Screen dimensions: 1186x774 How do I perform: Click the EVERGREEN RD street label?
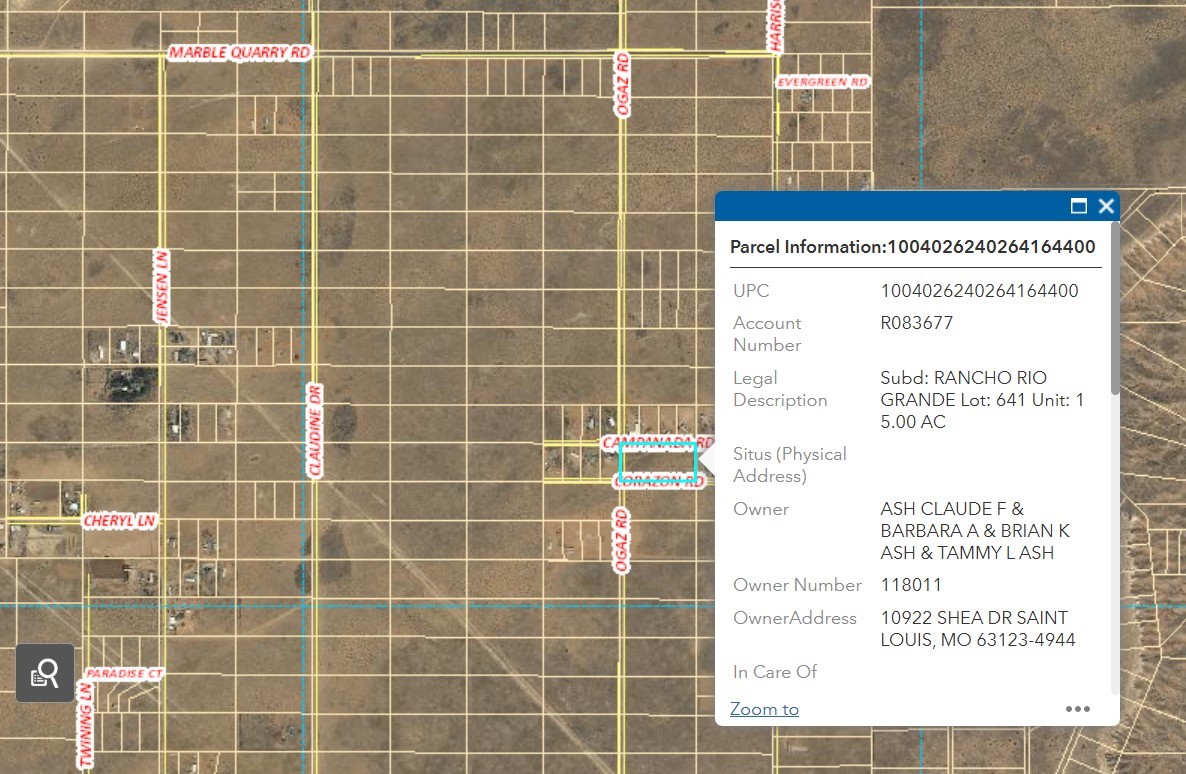point(822,82)
